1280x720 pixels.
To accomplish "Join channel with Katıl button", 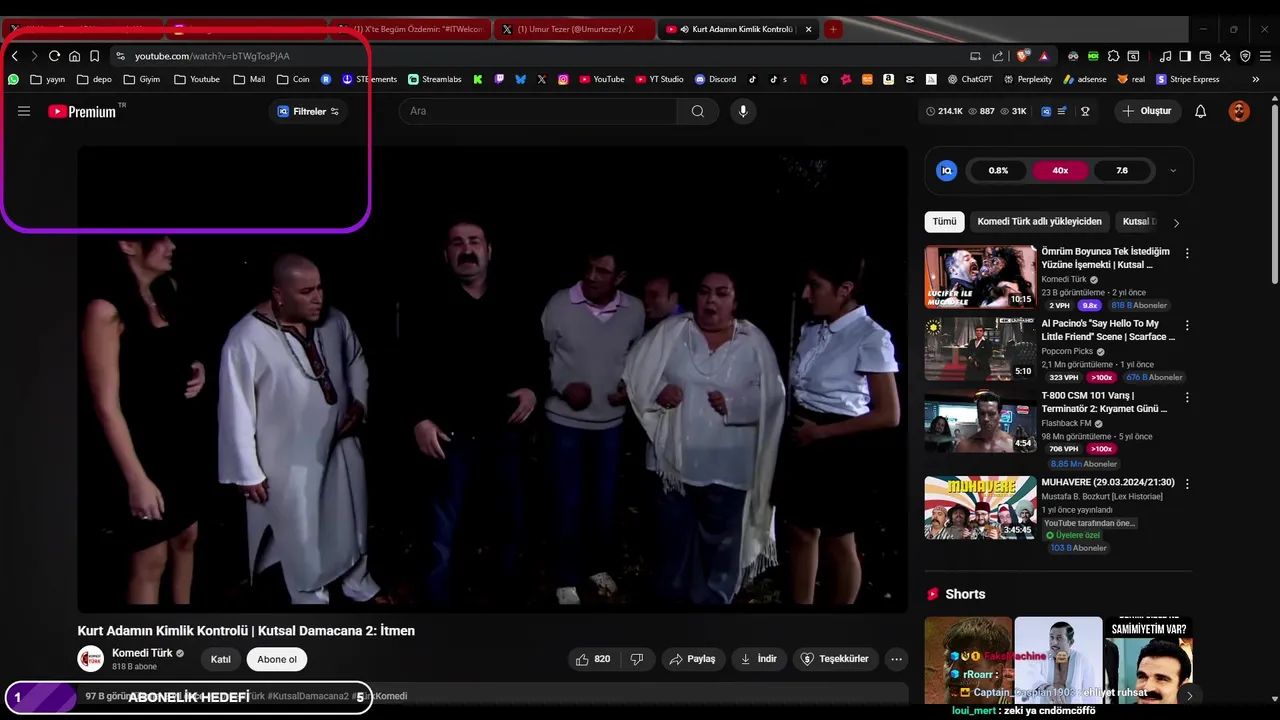I will [x=221, y=659].
